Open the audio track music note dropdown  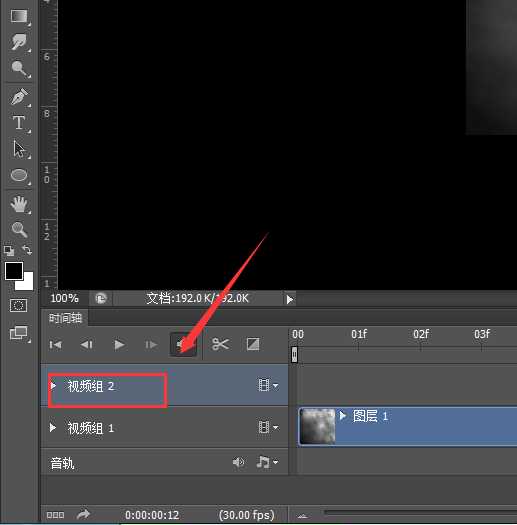[x=267, y=462]
